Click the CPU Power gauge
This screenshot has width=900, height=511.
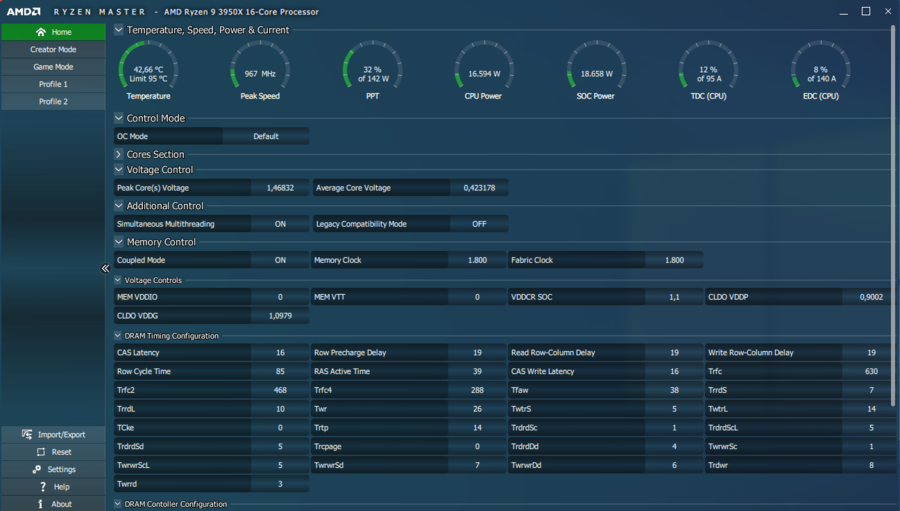(484, 71)
